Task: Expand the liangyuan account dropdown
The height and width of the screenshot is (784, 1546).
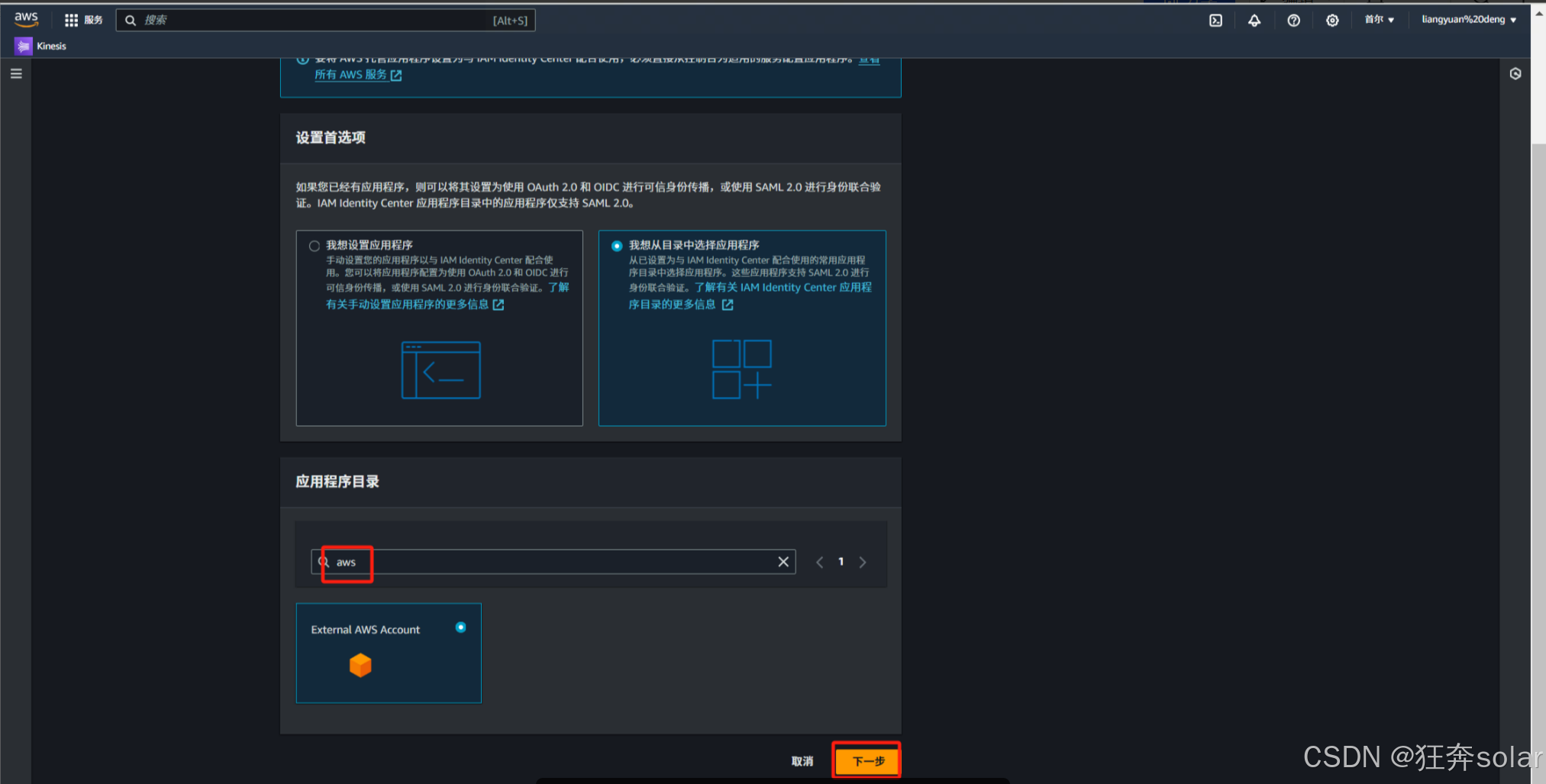Action: [1468, 20]
